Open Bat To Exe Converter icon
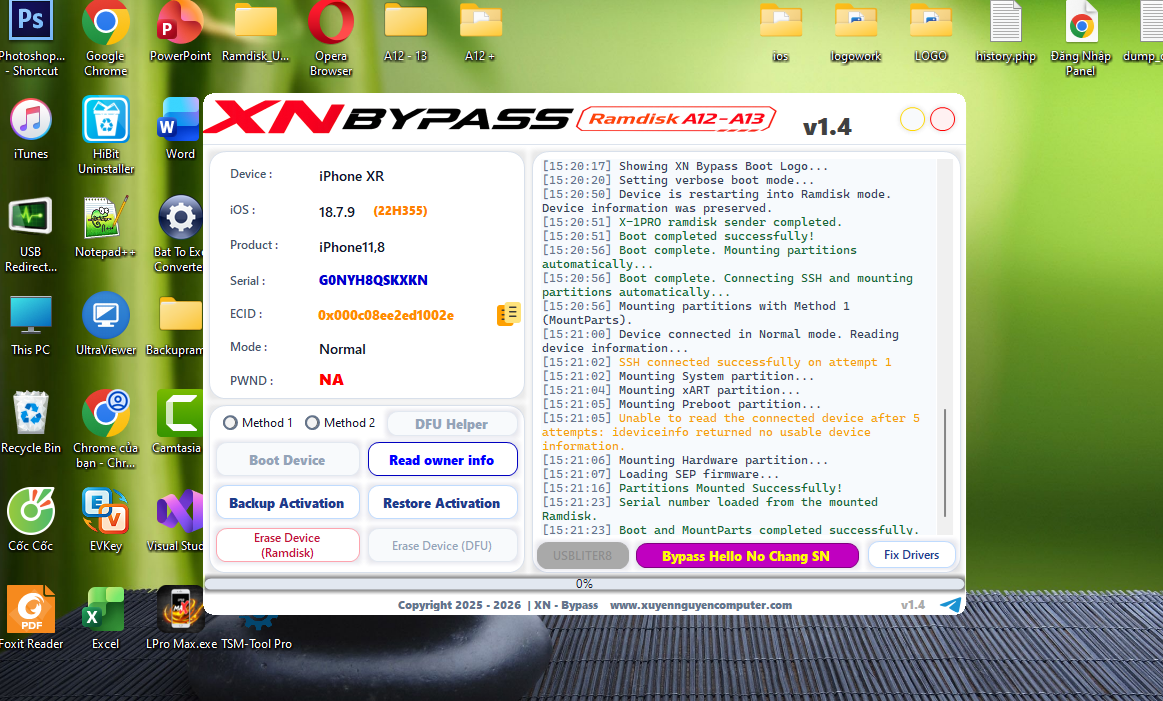This screenshot has width=1163, height=701. pyautogui.click(x=178, y=234)
